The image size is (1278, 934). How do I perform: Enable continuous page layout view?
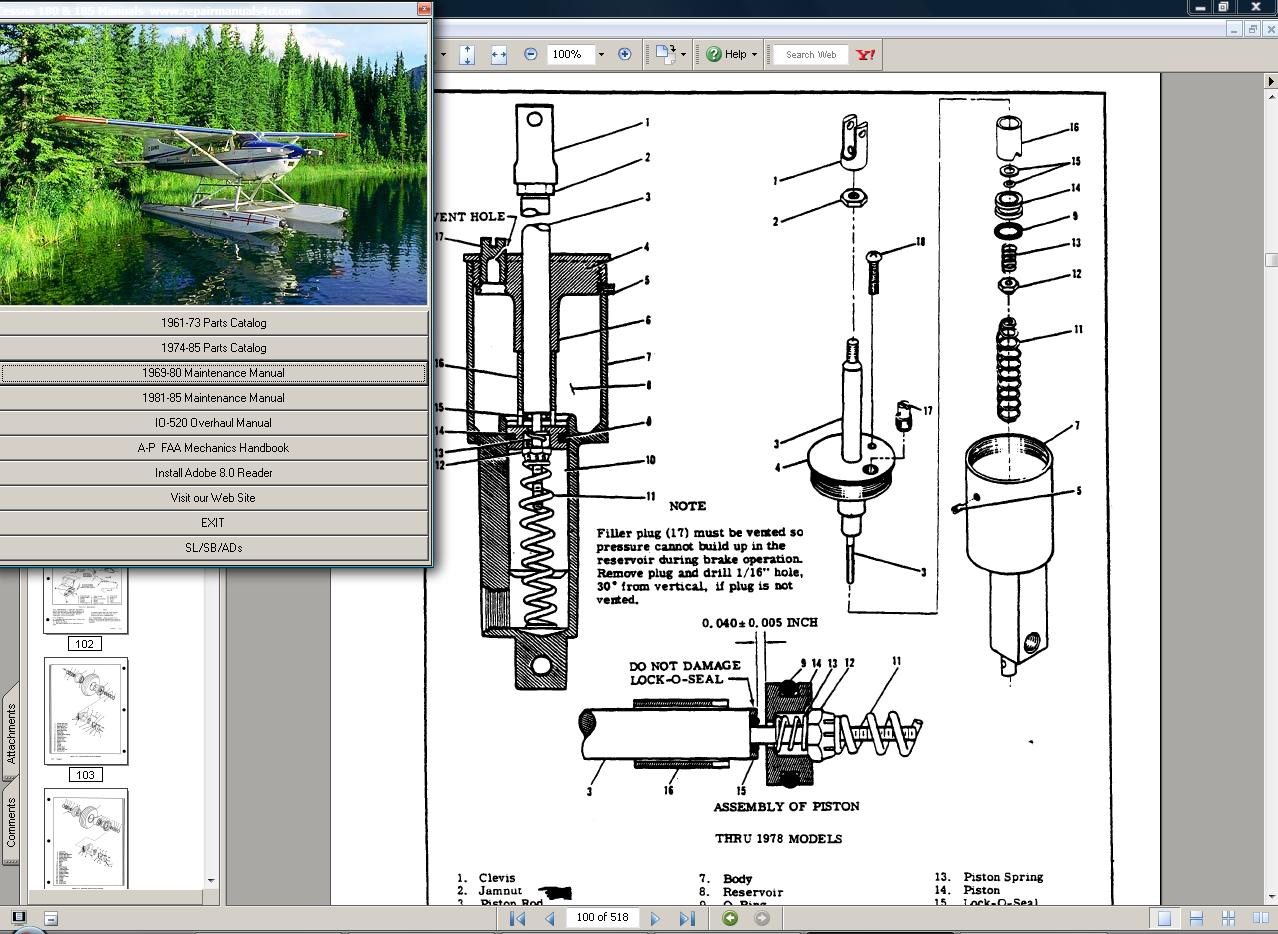1196,918
